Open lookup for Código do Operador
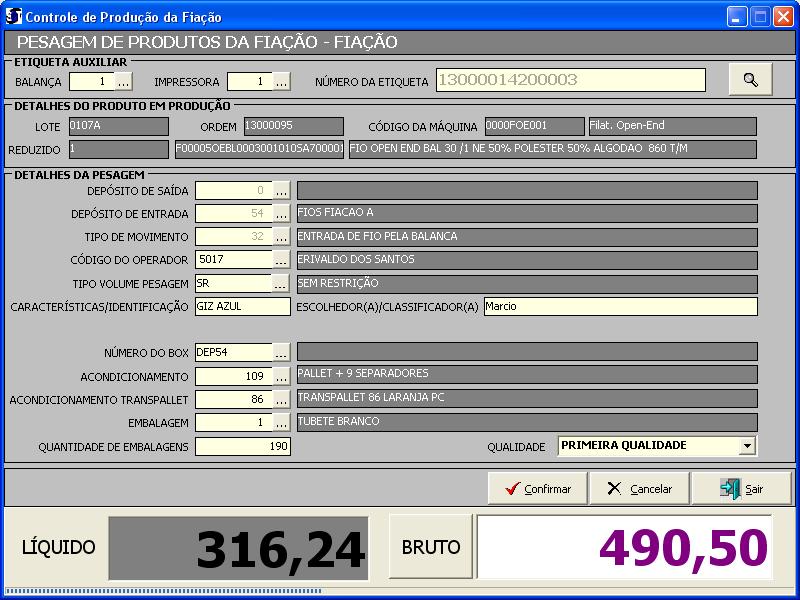The image size is (800, 600). [x=282, y=260]
